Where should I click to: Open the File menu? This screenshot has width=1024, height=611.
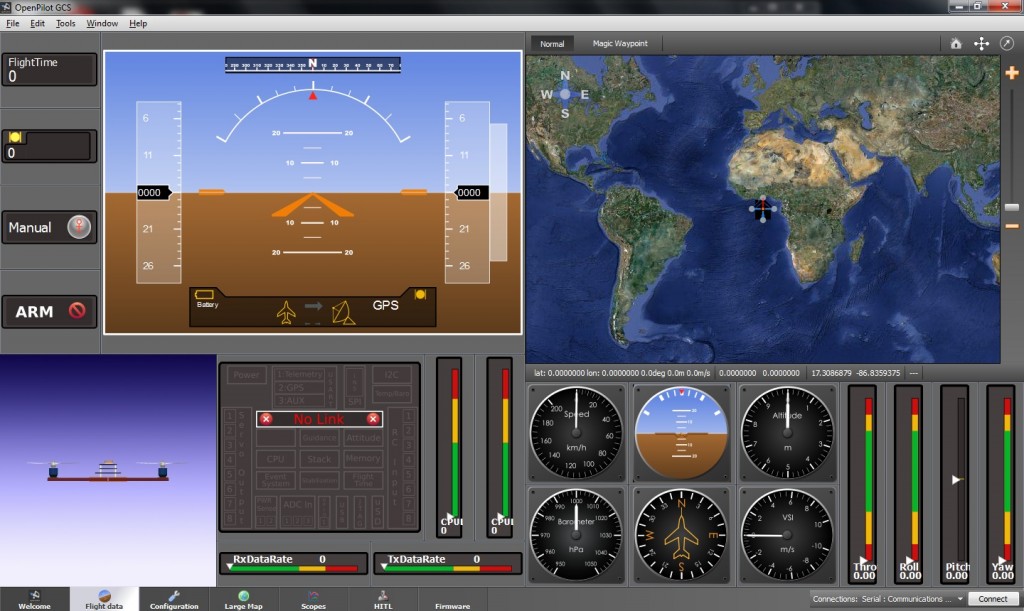pyautogui.click(x=13, y=23)
